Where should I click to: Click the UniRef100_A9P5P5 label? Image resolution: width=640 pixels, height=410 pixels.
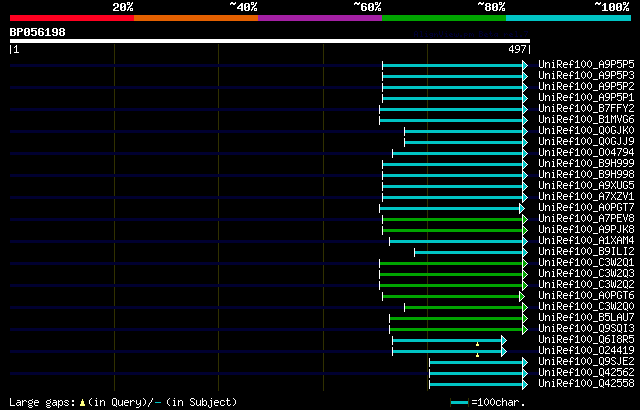coord(586,64)
